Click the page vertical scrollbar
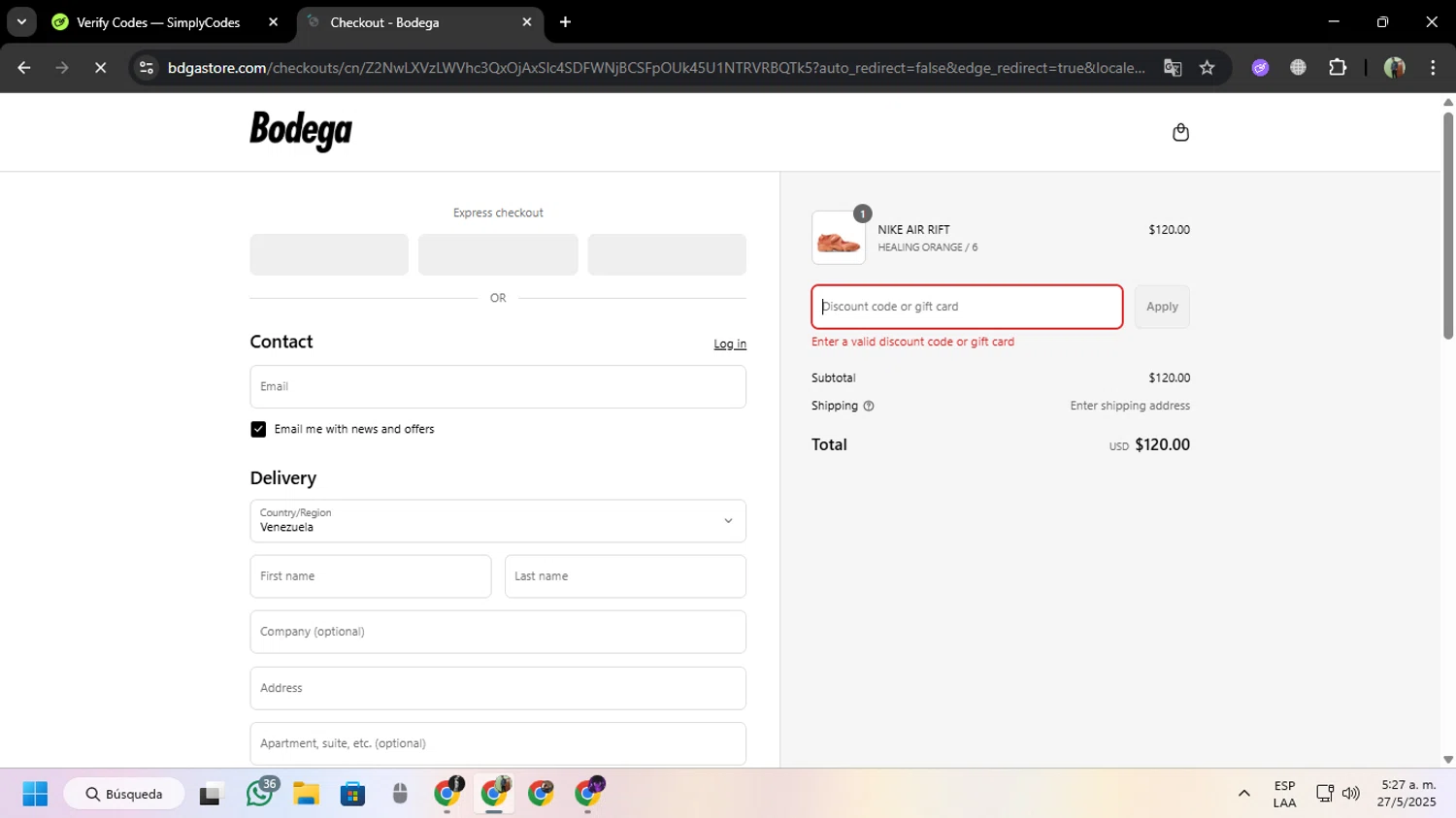 [1448, 225]
